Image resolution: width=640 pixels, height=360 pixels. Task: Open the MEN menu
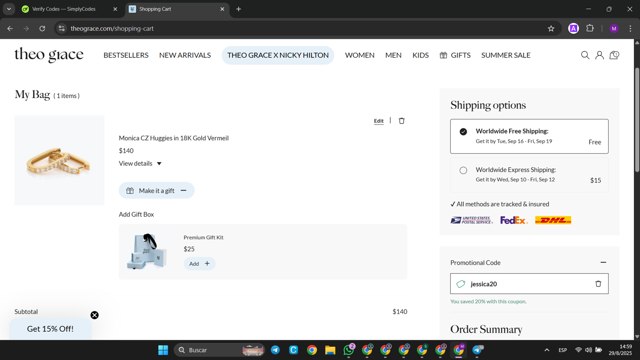coord(393,55)
